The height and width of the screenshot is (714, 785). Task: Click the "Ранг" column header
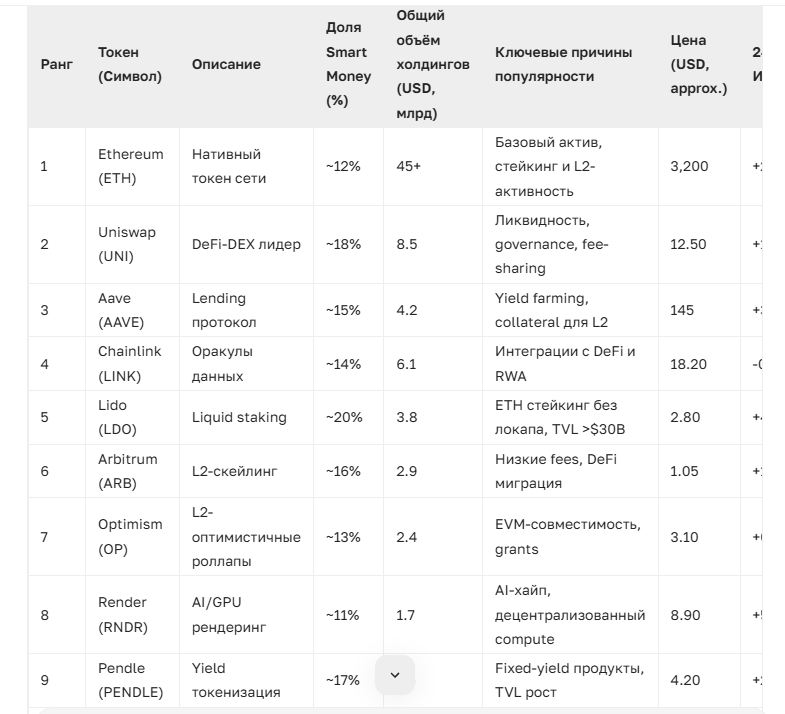click(56, 64)
